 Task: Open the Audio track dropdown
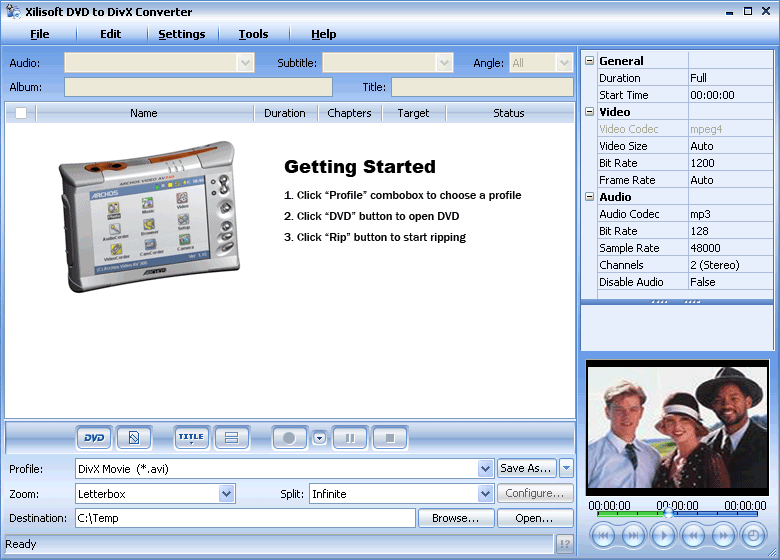tap(245, 63)
